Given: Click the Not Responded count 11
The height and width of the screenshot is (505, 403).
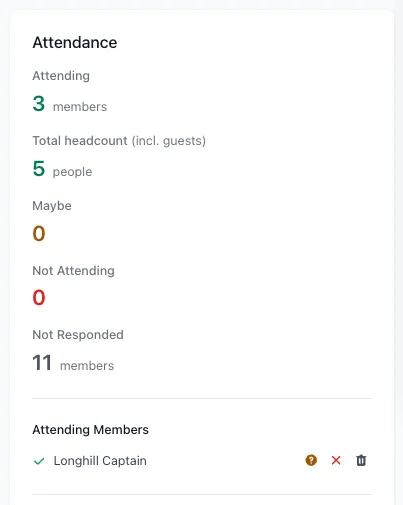Looking at the screenshot, I should pyautogui.click(x=42, y=363).
